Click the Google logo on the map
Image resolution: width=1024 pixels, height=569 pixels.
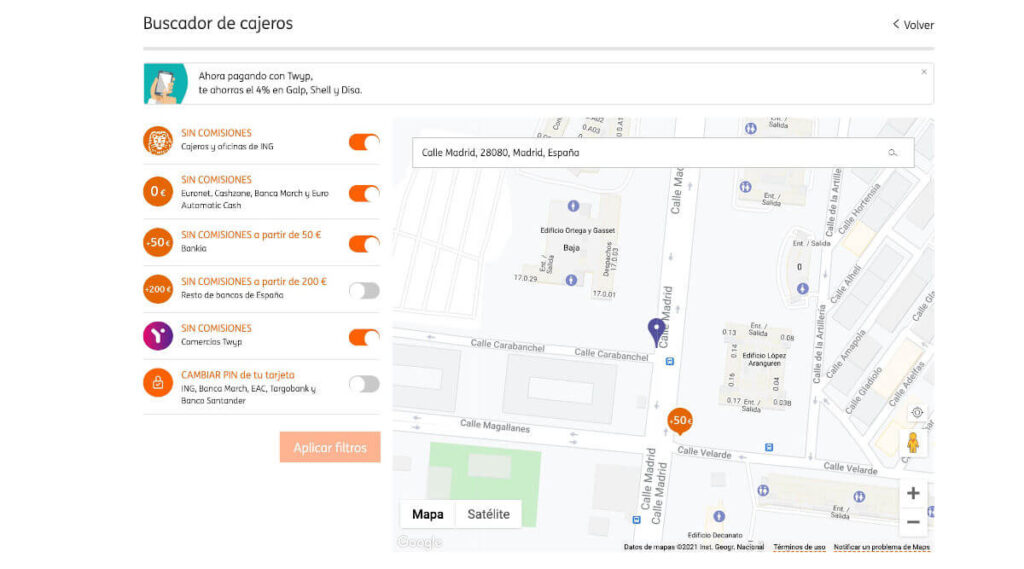point(420,542)
